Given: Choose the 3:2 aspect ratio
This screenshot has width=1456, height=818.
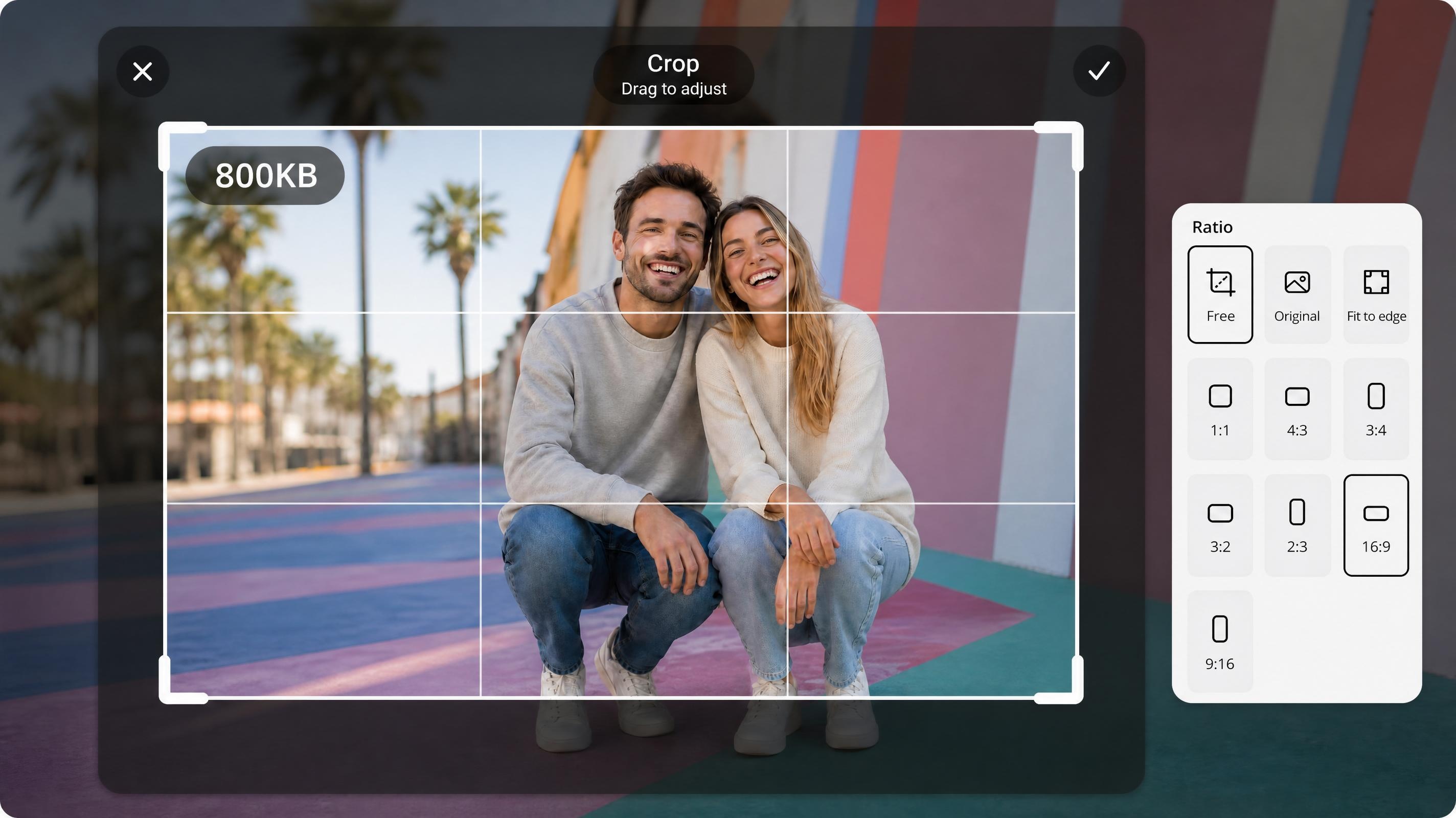Looking at the screenshot, I should pos(1220,525).
